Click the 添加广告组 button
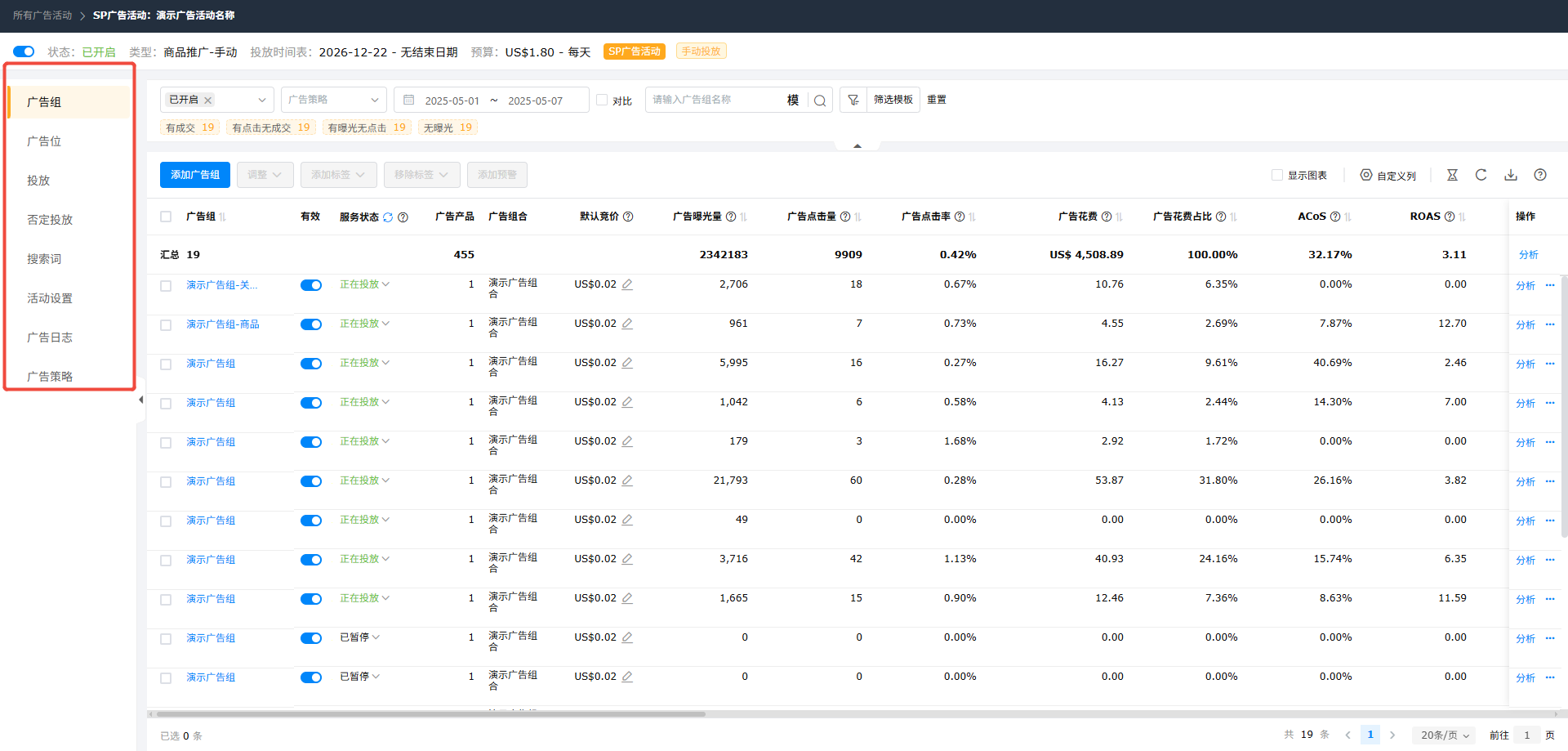The width and height of the screenshot is (1568, 751). [195, 175]
